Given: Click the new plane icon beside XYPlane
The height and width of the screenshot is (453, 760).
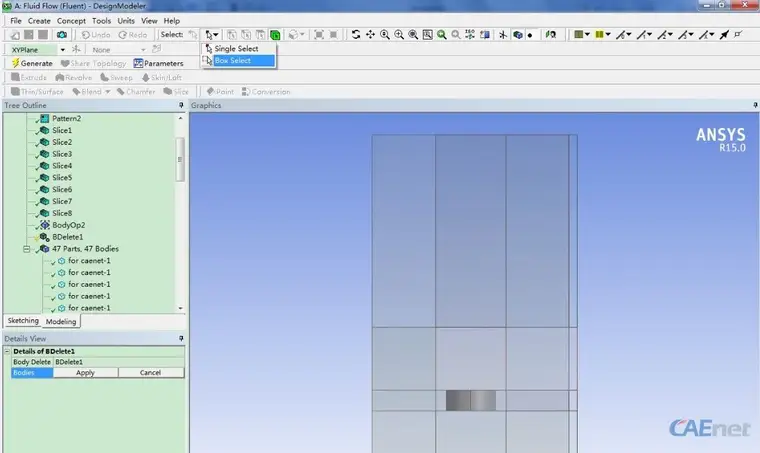Looking at the screenshot, I should pyautogui.click(x=76, y=49).
